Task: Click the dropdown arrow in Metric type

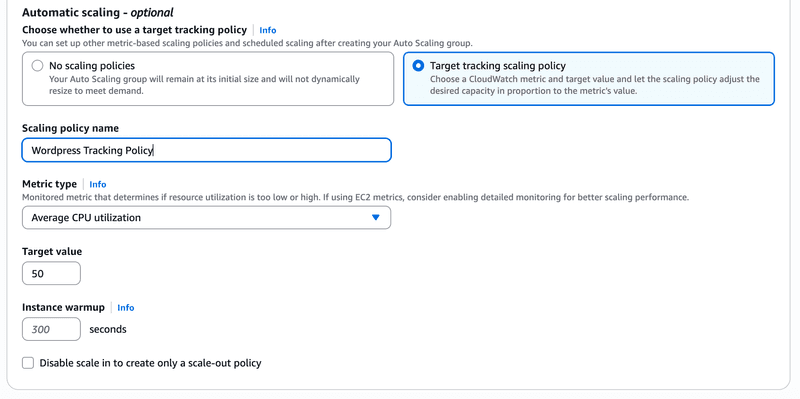Action: [x=376, y=217]
